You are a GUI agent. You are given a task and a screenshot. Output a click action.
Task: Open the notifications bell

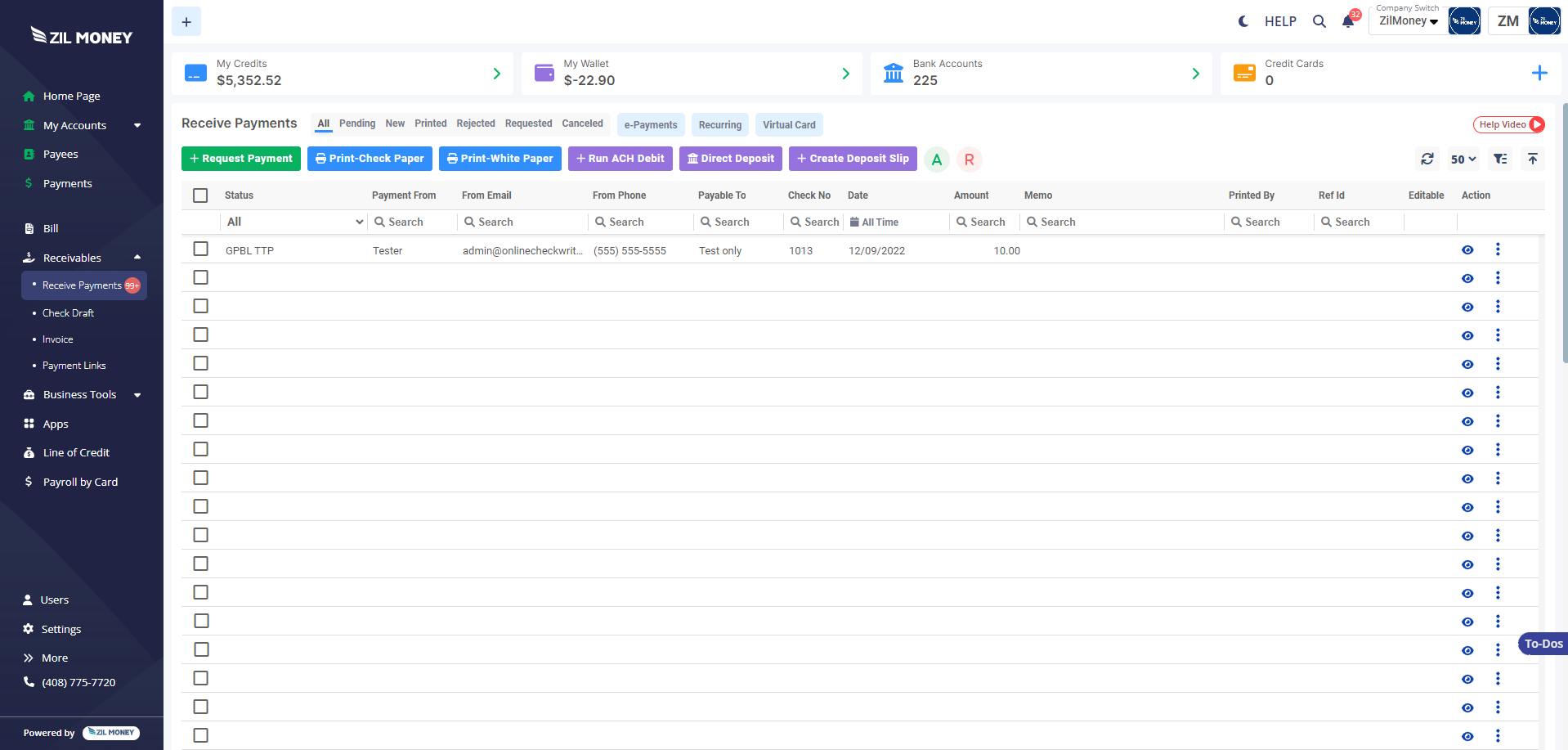[x=1348, y=21]
